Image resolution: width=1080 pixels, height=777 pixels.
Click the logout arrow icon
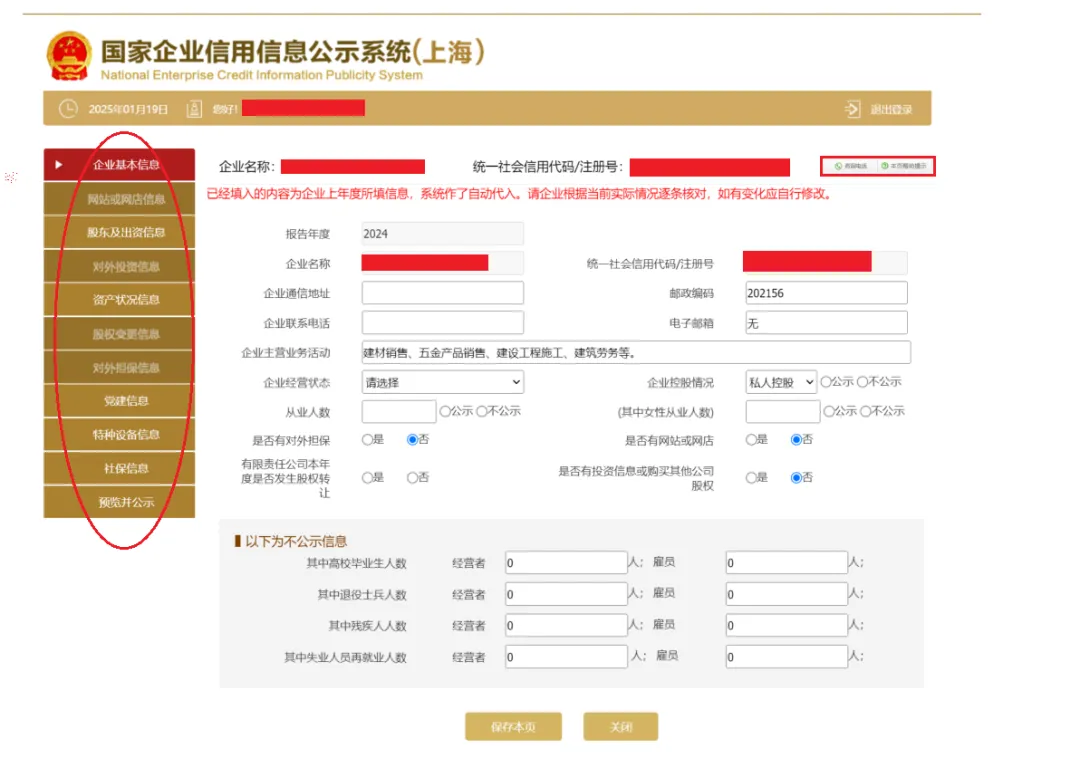853,109
